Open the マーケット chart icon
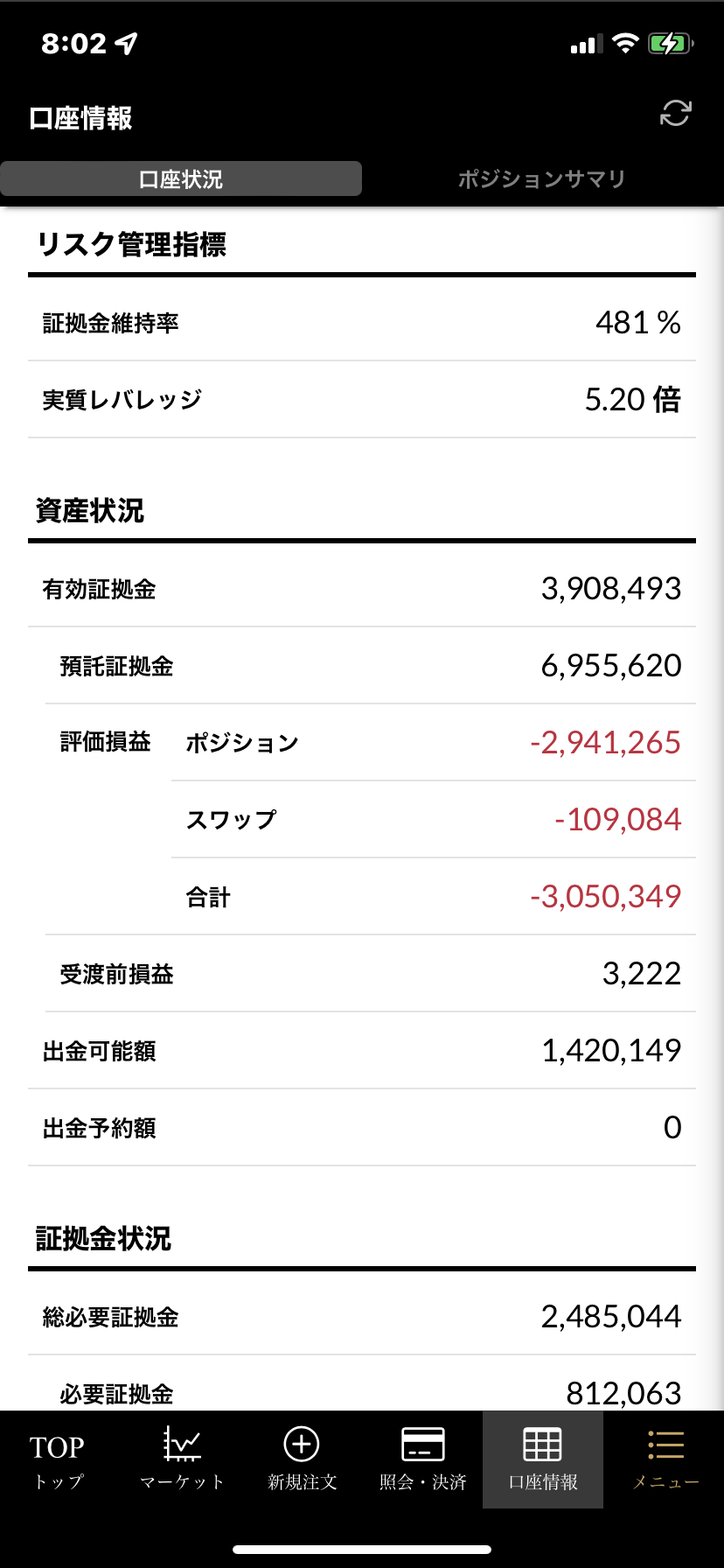 [182, 1445]
